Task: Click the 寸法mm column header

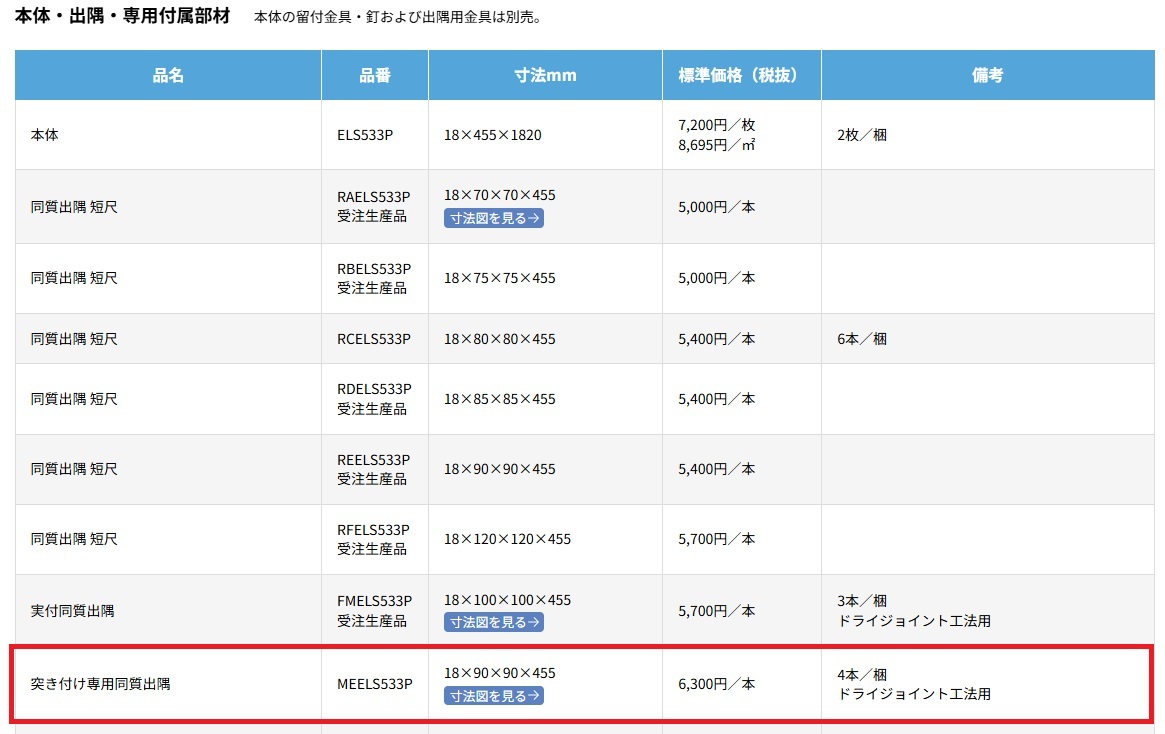Action: click(x=545, y=75)
